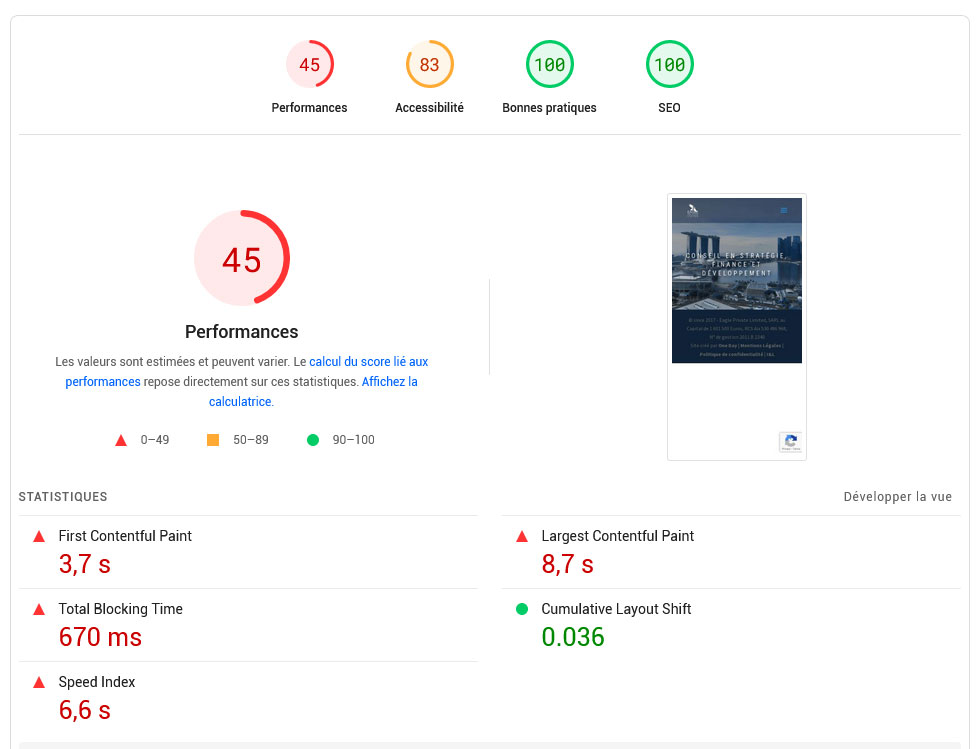Open the Affichez la calculatrice link

tap(390, 382)
